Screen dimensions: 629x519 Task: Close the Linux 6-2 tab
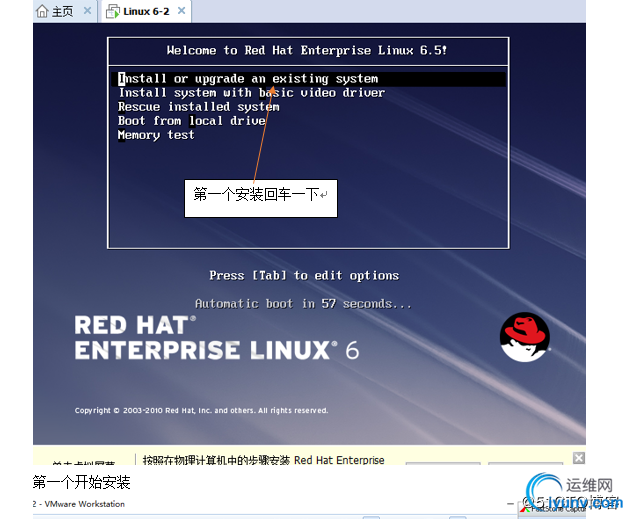pyautogui.click(x=181, y=11)
